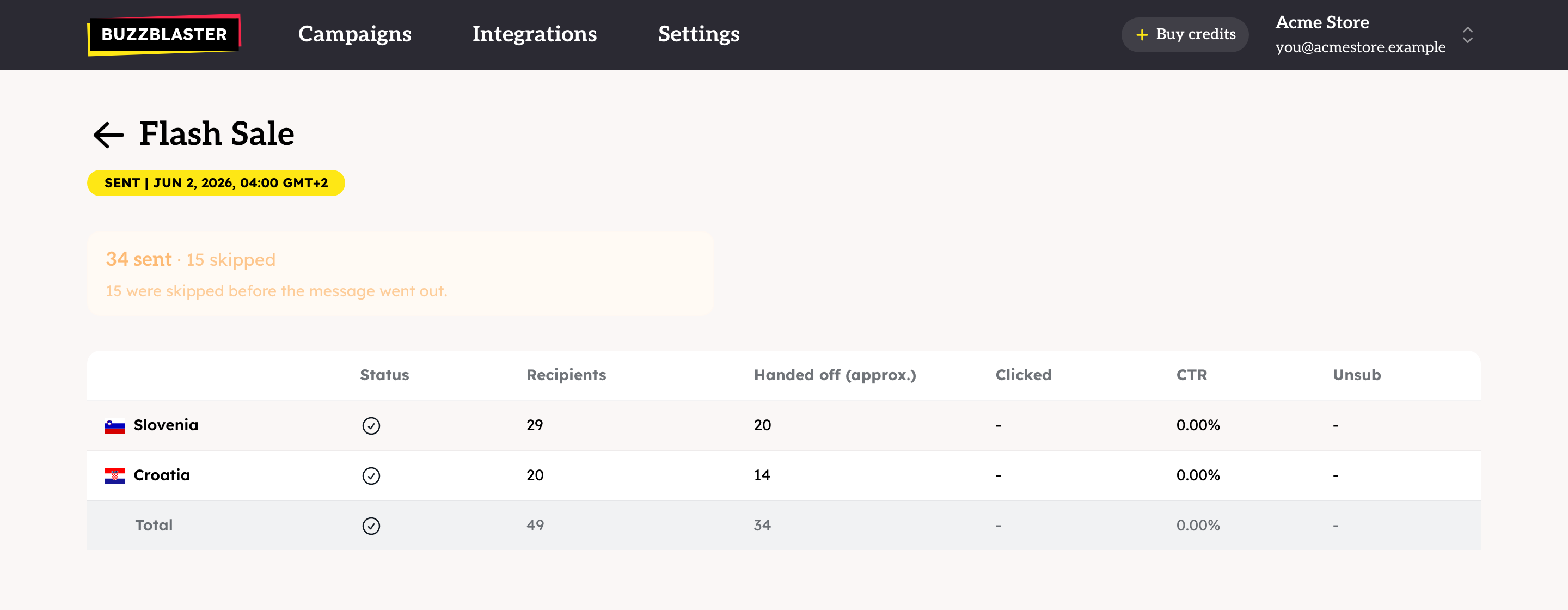This screenshot has width=1568, height=610.
Task: Click the Total row status checkmark
Action: coord(371,526)
